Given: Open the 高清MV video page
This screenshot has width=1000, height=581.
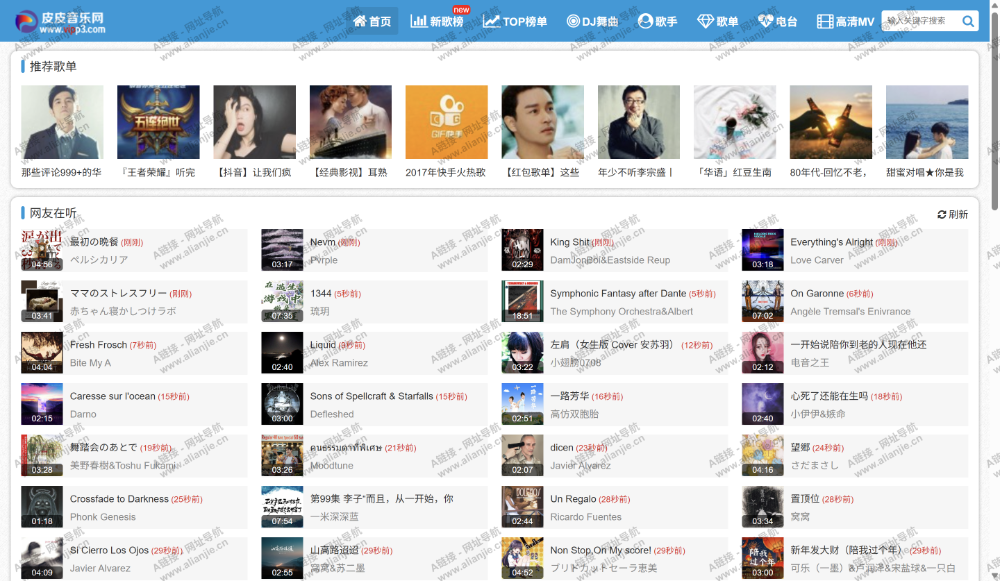Looking at the screenshot, I should click(x=846, y=22).
